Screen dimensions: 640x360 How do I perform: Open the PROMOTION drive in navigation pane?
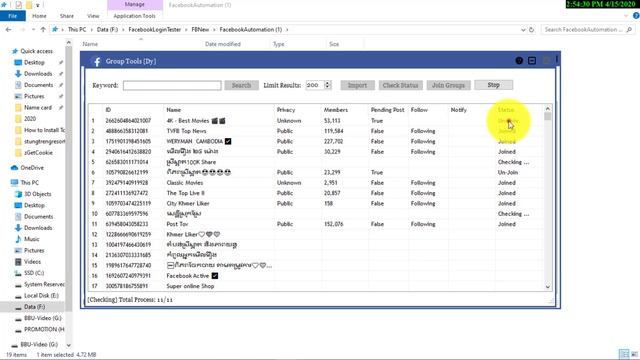tap(44, 329)
